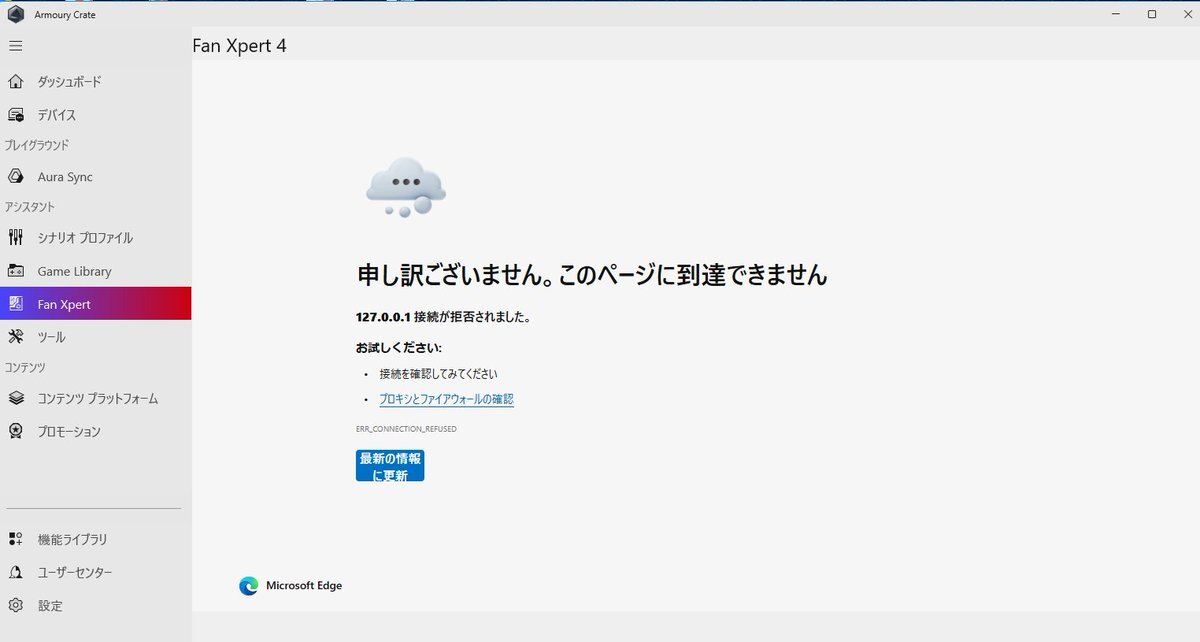The width and height of the screenshot is (1200, 642).
Task: Click the scenario profile sliders icon
Action: [x=16, y=238]
